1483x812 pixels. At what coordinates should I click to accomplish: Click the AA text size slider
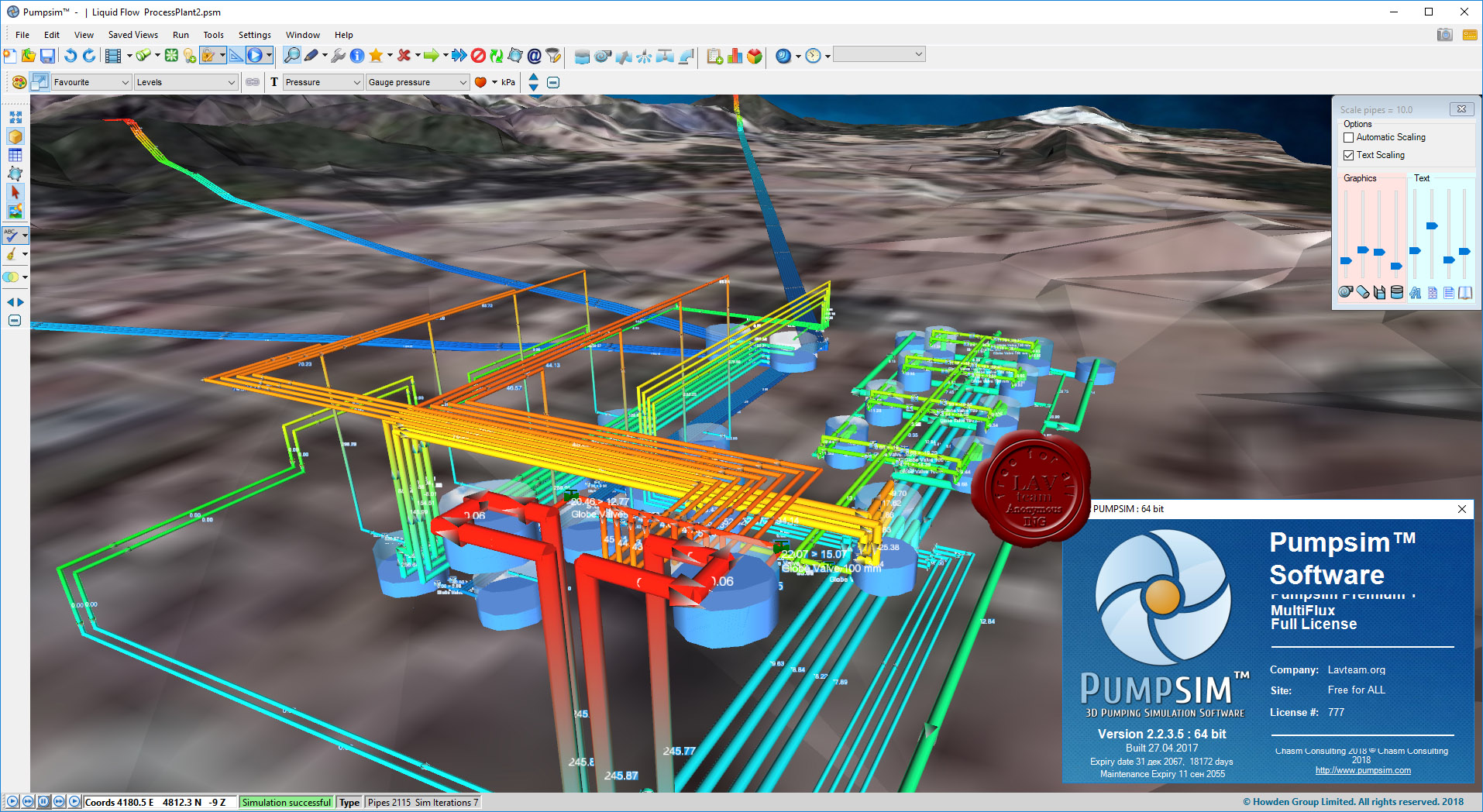point(1415,250)
